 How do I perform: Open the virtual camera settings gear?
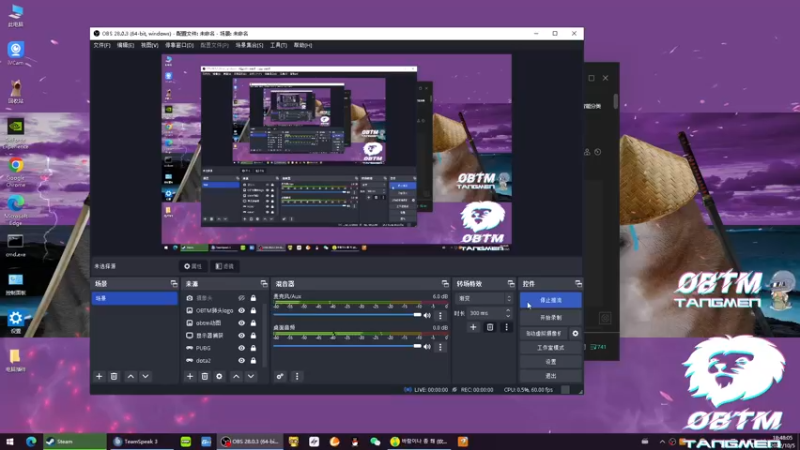pos(576,333)
